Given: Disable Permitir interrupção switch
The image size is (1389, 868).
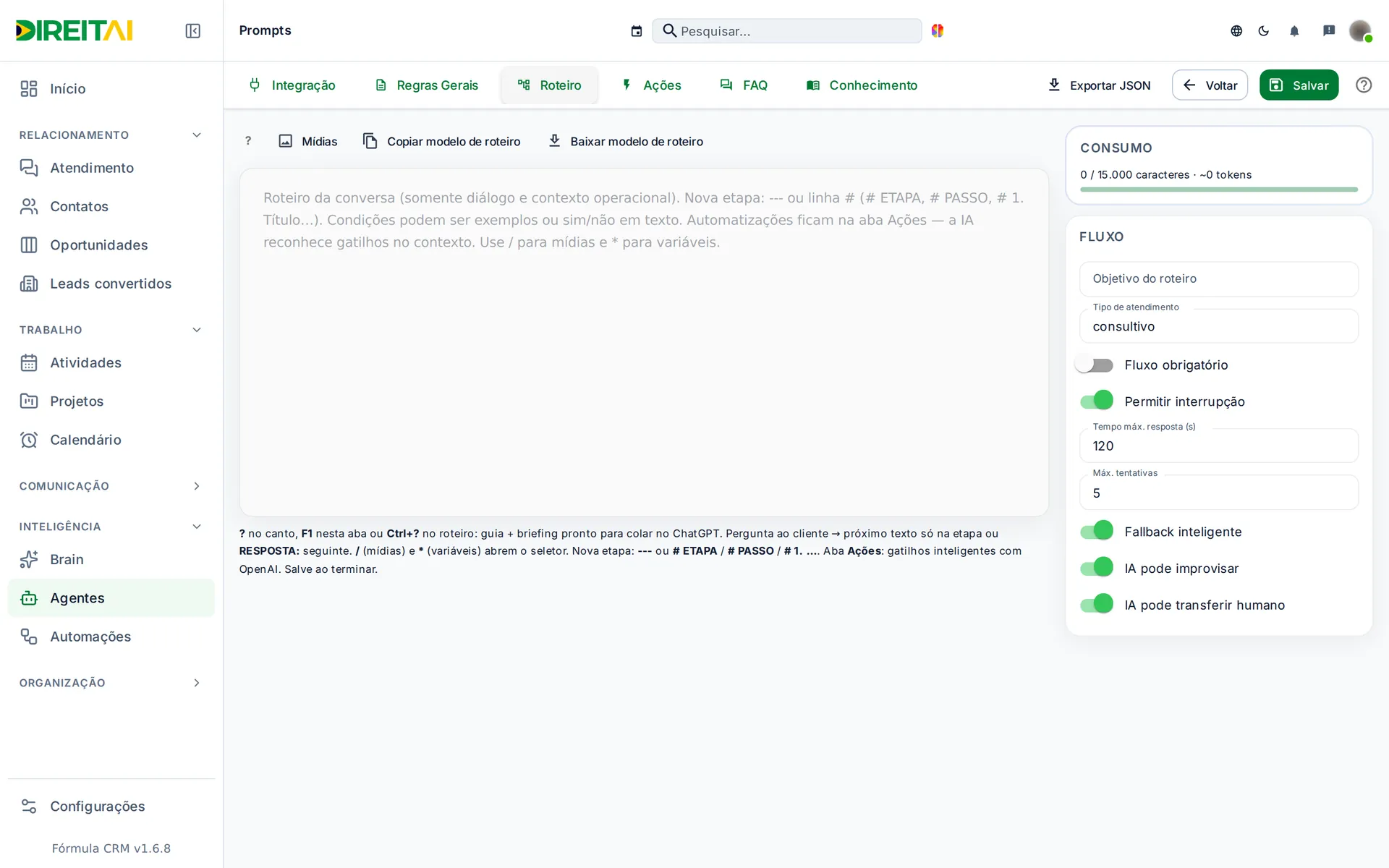Looking at the screenshot, I should [1097, 401].
